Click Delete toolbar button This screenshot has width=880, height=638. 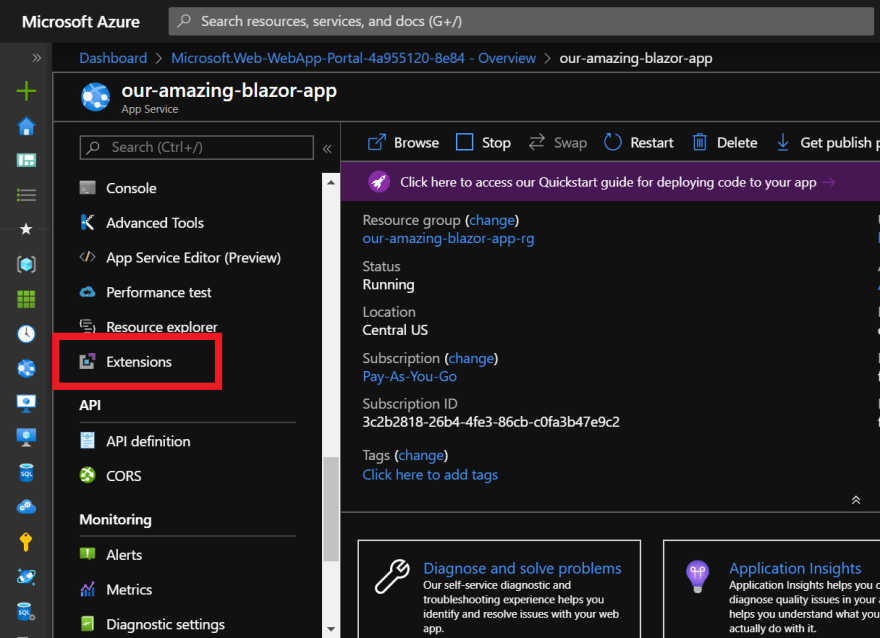725,143
